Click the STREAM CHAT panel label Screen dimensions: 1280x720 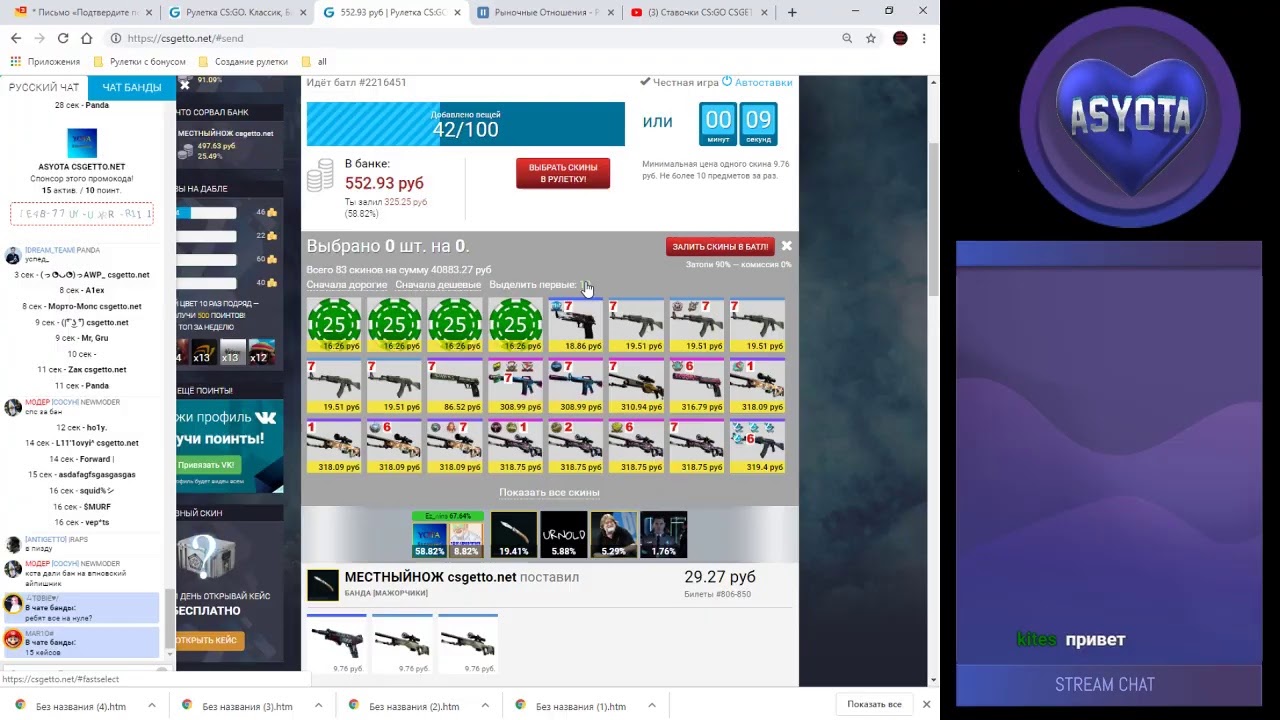1105,684
